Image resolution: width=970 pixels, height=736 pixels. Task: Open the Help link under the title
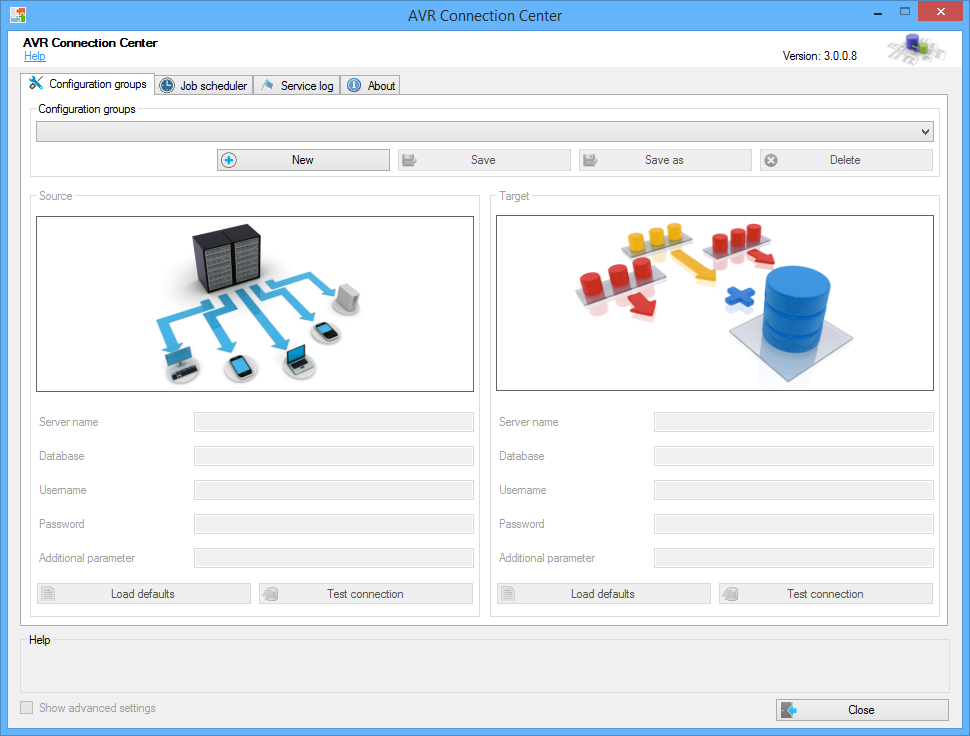point(35,56)
